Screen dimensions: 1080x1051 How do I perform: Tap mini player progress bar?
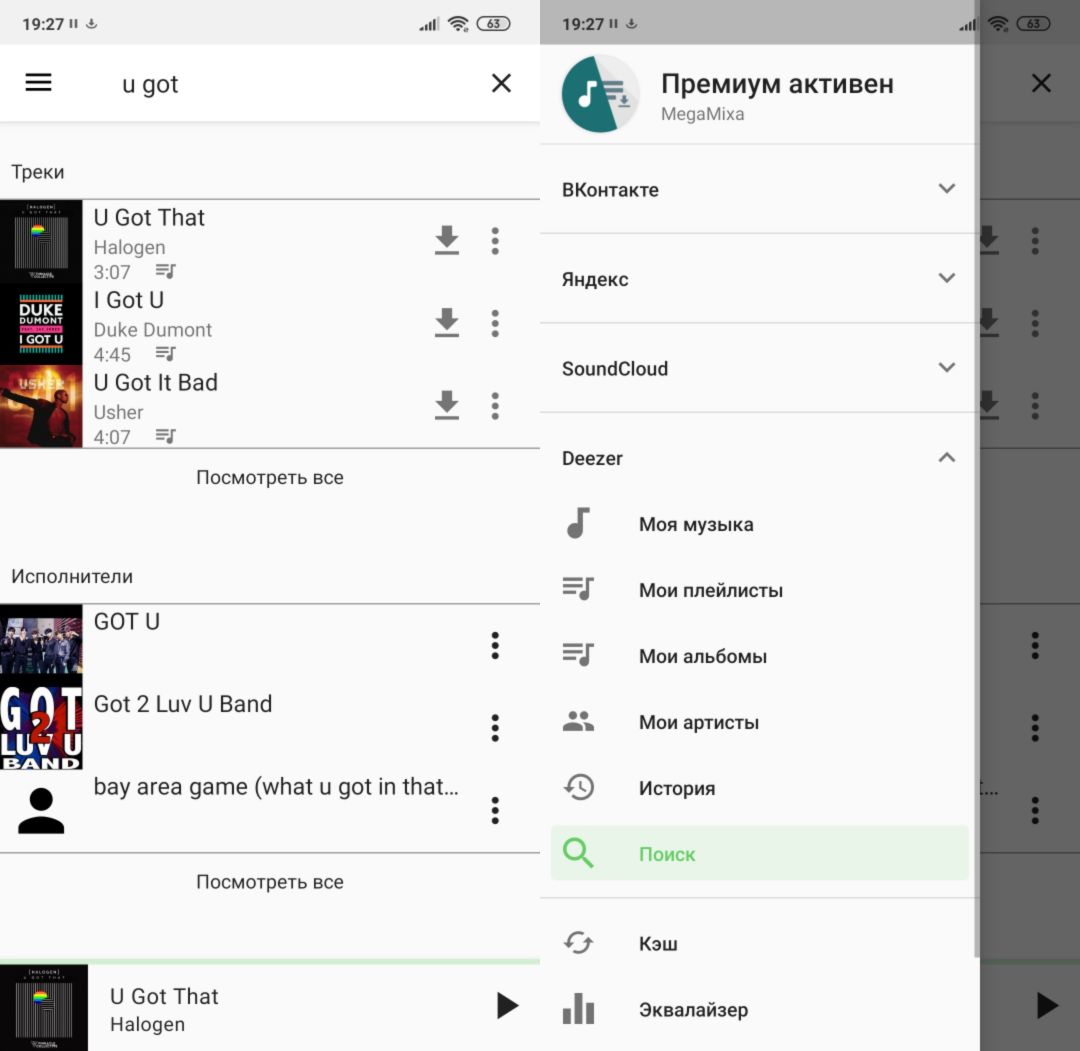[x=270, y=961]
